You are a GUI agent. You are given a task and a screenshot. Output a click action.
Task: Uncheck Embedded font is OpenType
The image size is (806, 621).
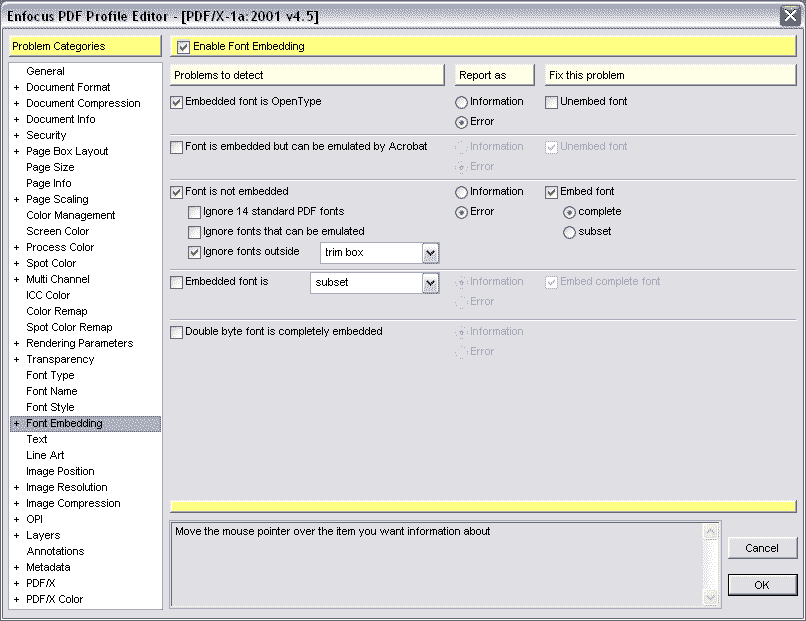pos(176,102)
